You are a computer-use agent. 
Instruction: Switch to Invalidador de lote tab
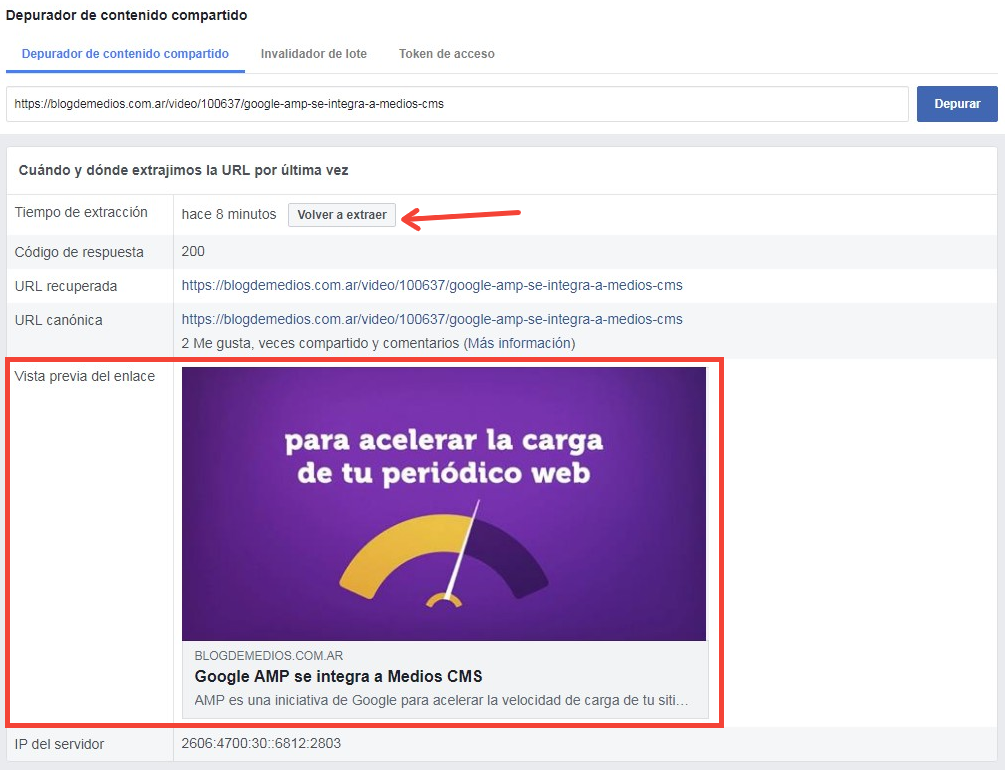click(x=313, y=54)
